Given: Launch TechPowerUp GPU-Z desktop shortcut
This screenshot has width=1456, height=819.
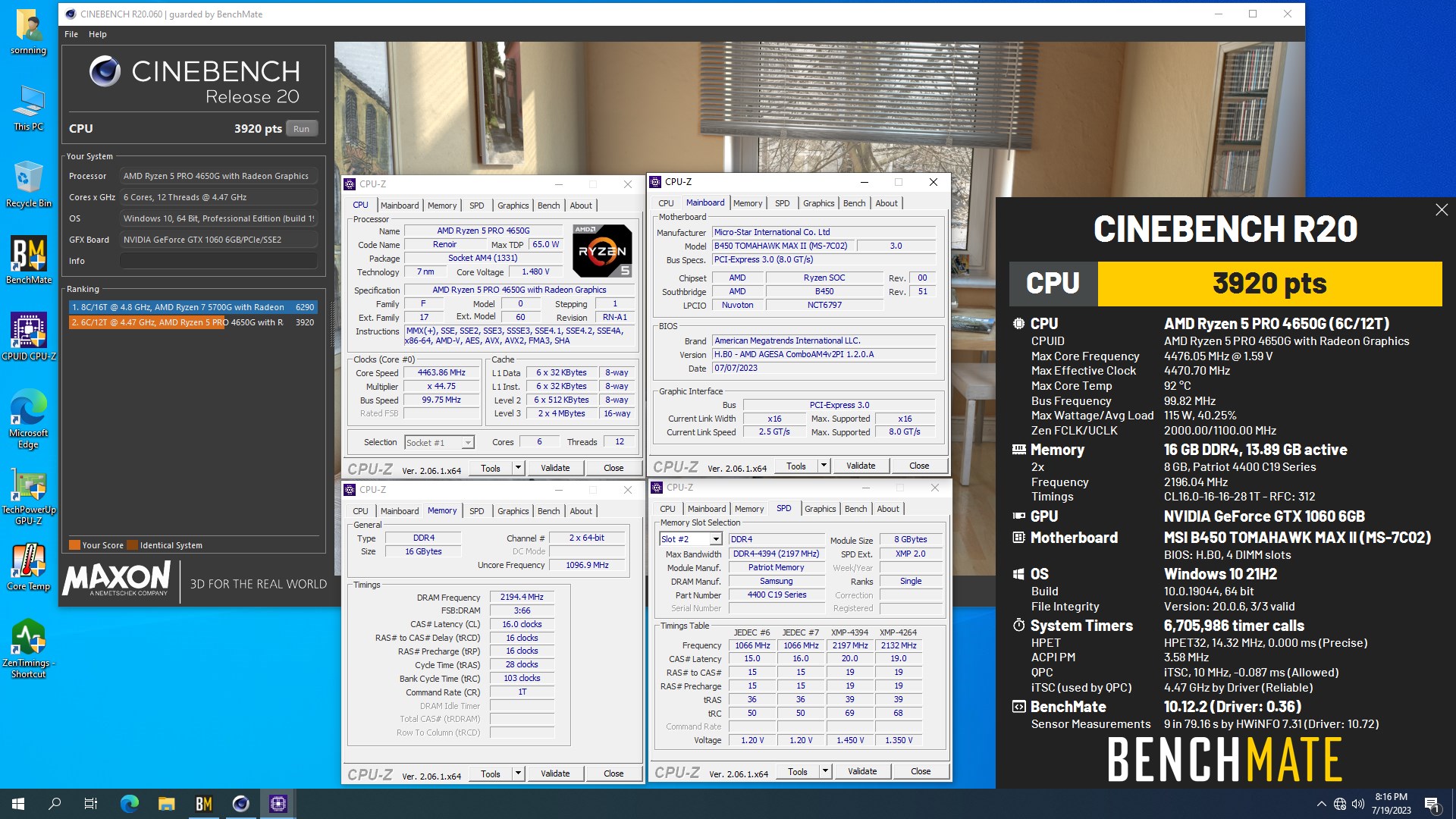Looking at the screenshot, I should click(29, 496).
